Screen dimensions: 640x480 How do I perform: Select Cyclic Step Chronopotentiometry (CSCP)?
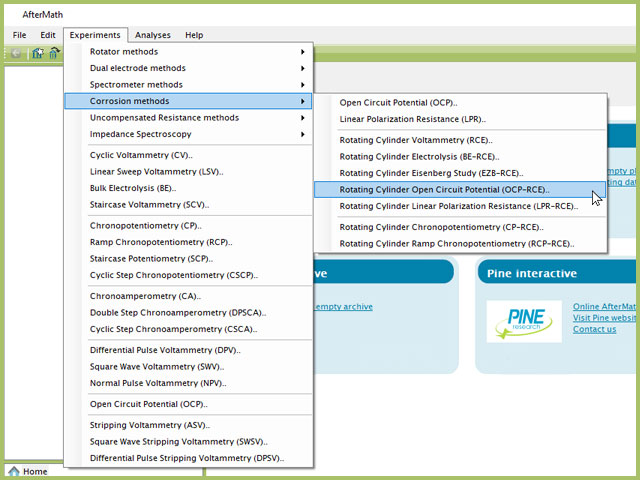point(188,276)
